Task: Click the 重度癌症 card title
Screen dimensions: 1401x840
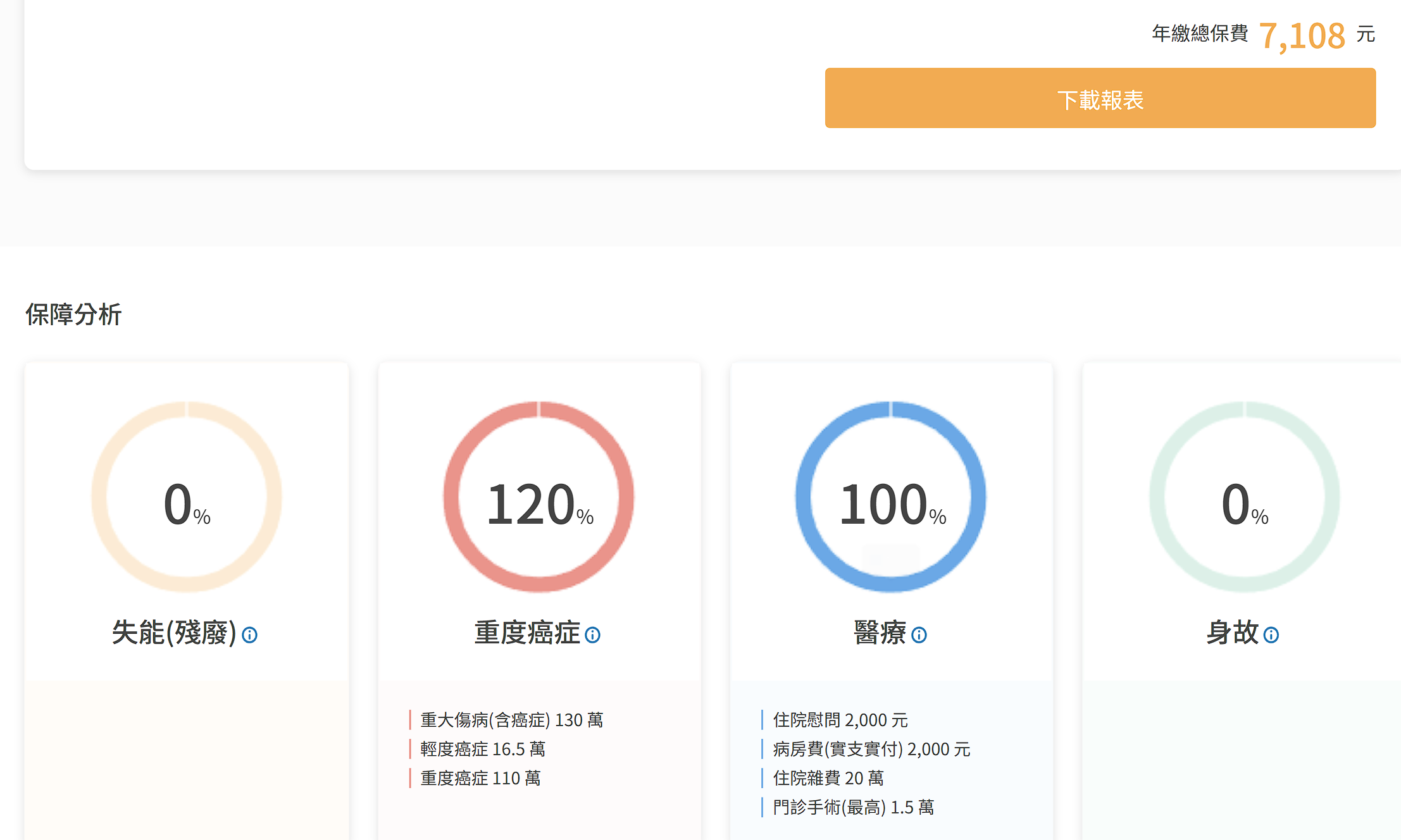Action: pyautogui.click(x=527, y=633)
